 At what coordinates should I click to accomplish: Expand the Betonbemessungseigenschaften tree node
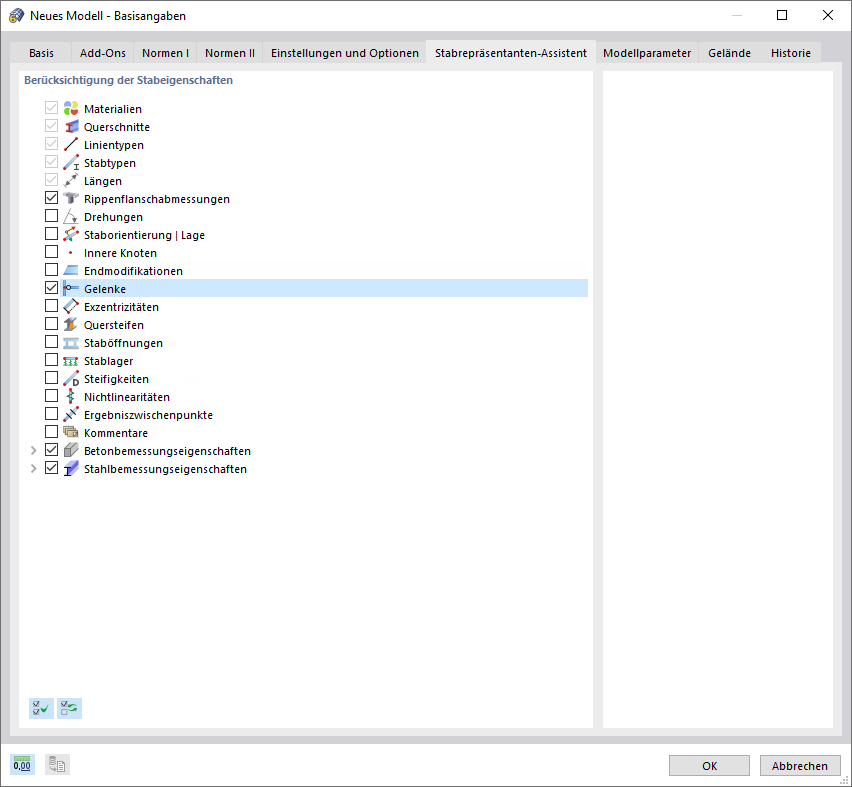pyautogui.click(x=34, y=451)
